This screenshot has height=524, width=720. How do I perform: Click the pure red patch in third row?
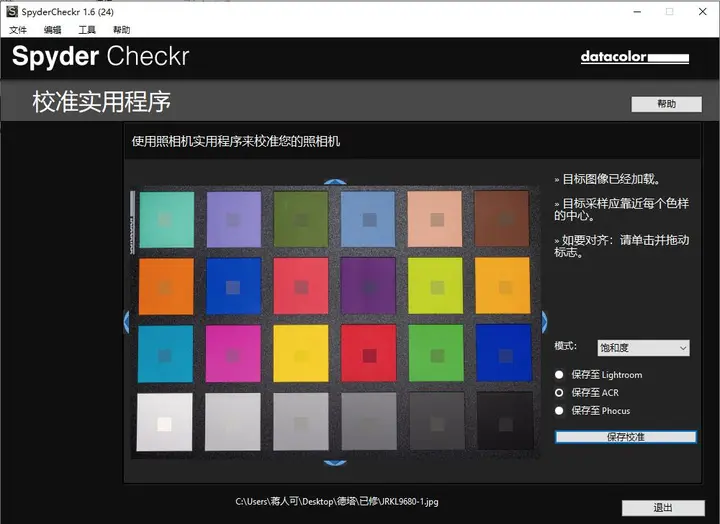pyautogui.click(x=368, y=354)
